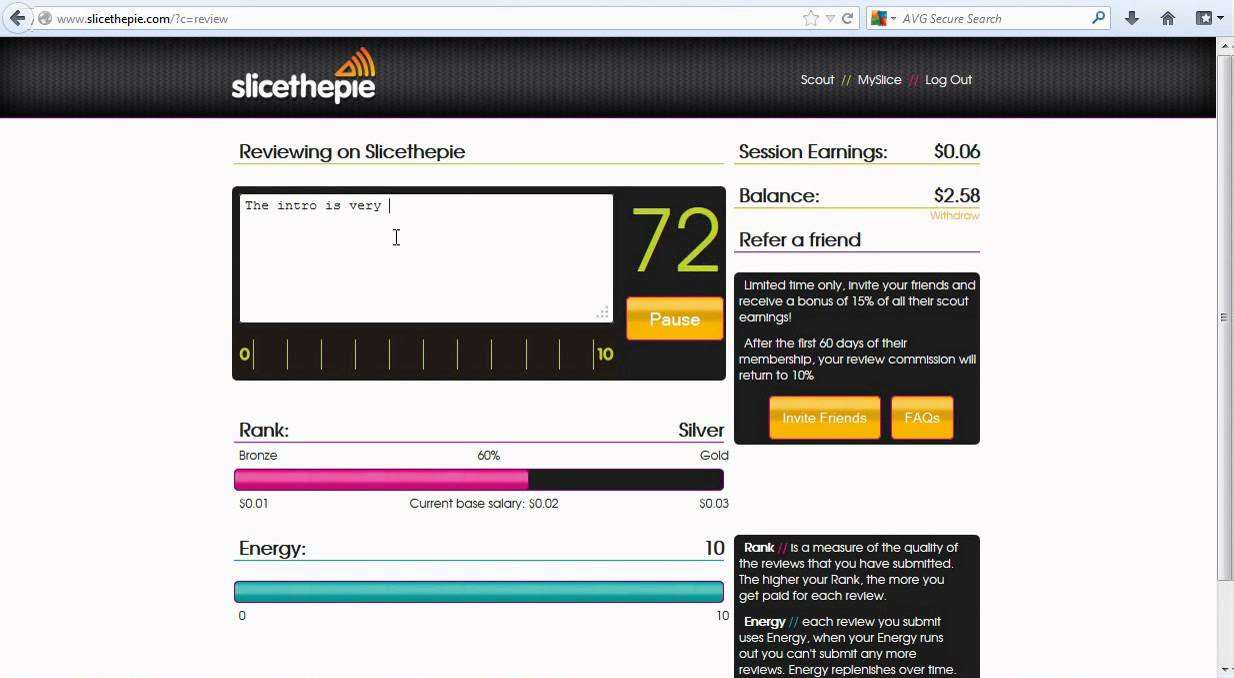Click the review textarea resize grip
1234x678 pixels.
point(603,313)
